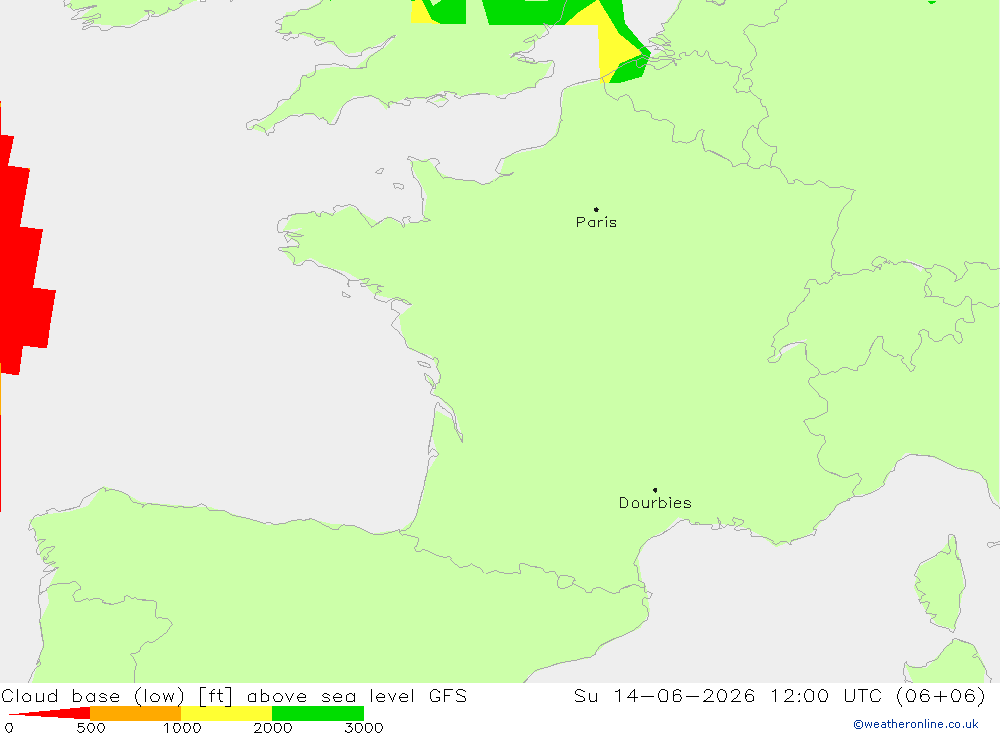Viewport: 1000px width, 733px height.
Task: Click the '(06+06)' forecast run text
Action: click(x=941, y=695)
